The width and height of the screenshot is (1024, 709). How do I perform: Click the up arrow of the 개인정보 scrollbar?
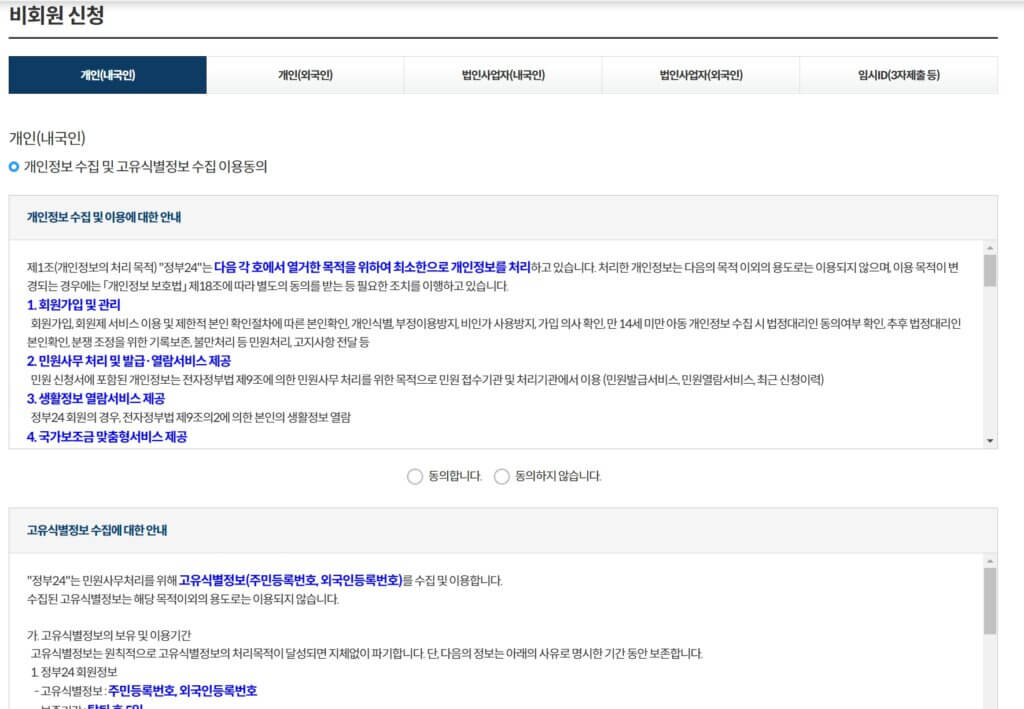[x=990, y=248]
